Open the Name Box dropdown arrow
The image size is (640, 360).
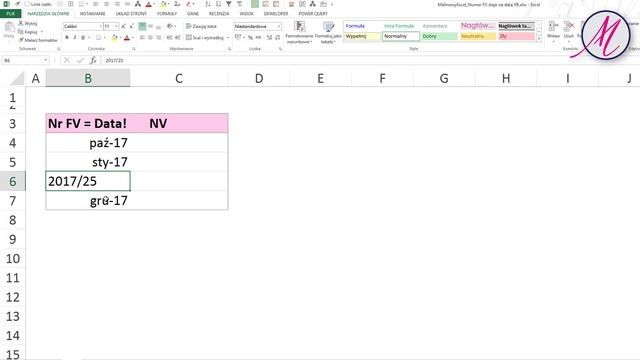tap(45, 60)
